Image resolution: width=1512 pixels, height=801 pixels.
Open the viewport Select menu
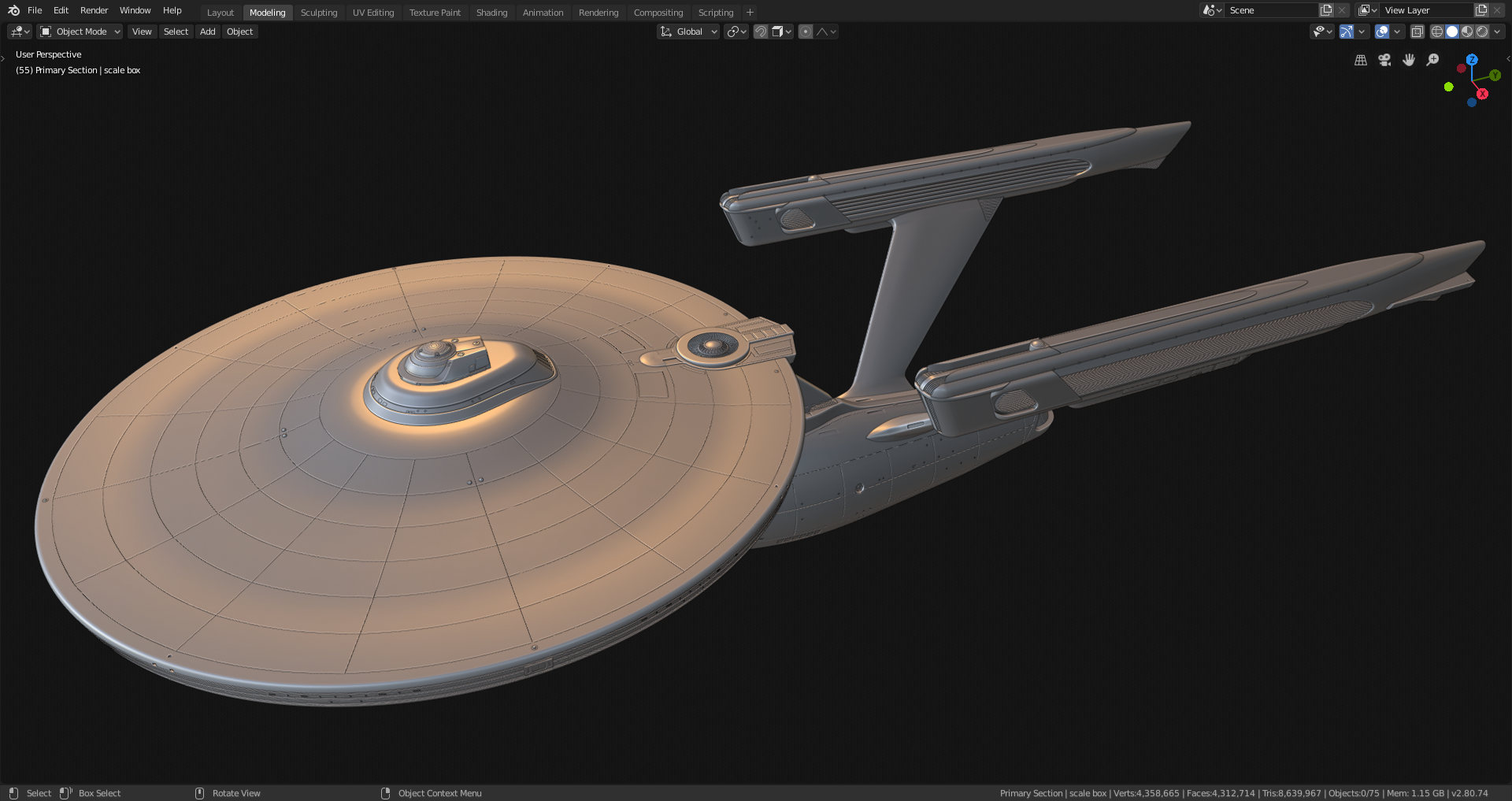(x=176, y=32)
